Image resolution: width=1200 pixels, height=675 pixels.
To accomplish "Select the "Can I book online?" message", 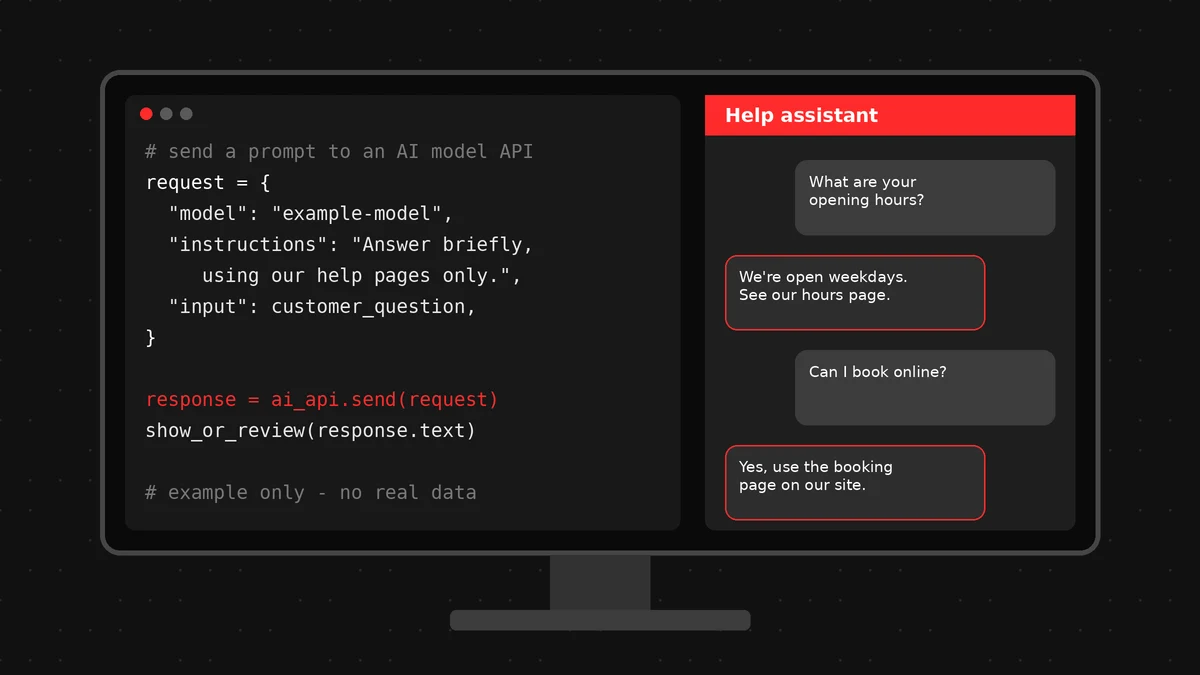I will (x=925, y=388).
